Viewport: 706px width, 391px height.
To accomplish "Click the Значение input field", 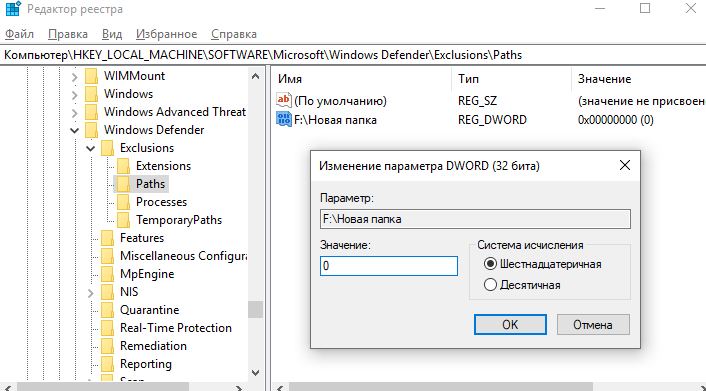I will (389, 266).
